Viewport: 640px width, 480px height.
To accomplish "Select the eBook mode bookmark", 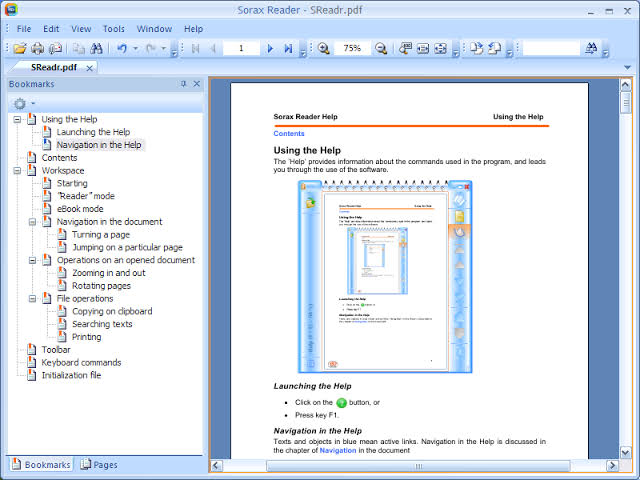I will [80, 209].
